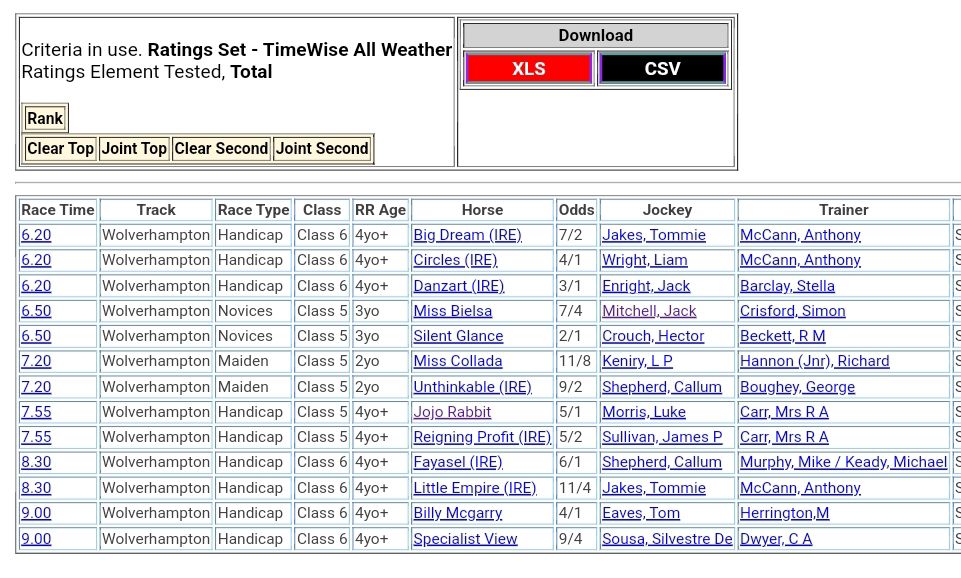Open Specialist View horse link
The height and width of the screenshot is (578, 961).
(x=465, y=539)
